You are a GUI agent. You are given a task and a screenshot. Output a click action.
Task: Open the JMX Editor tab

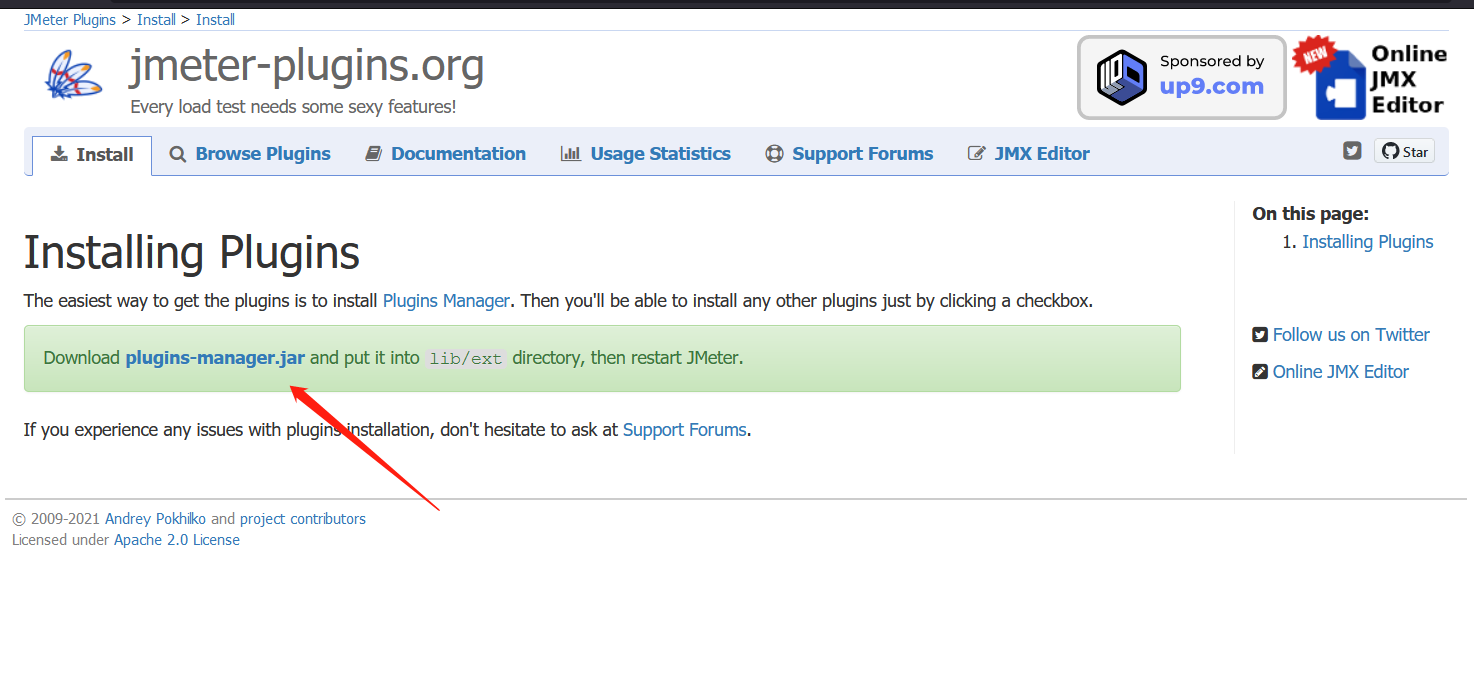(1028, 154)
